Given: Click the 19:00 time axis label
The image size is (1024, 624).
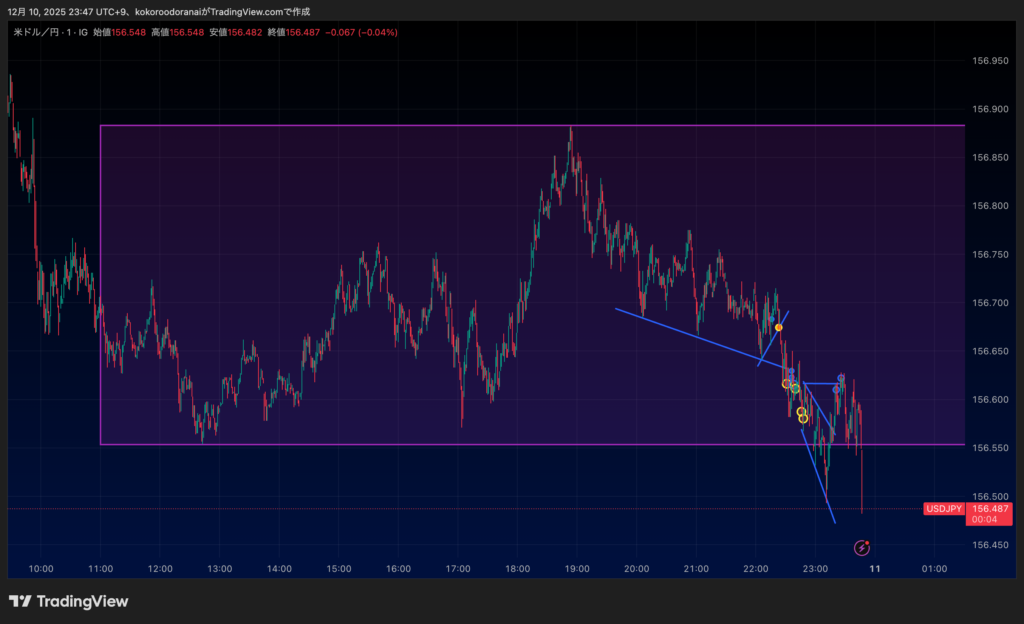Looking at the screenshot, I should 577,569.
